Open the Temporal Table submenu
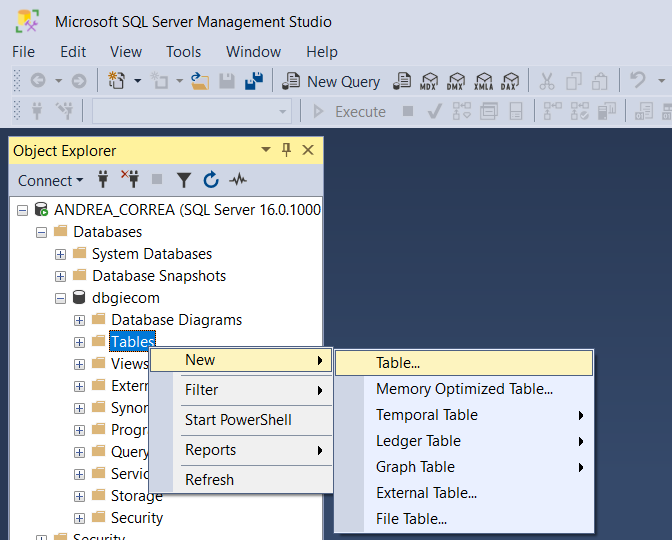The width and height of the screenshot is (672, 540). [464, 415]
